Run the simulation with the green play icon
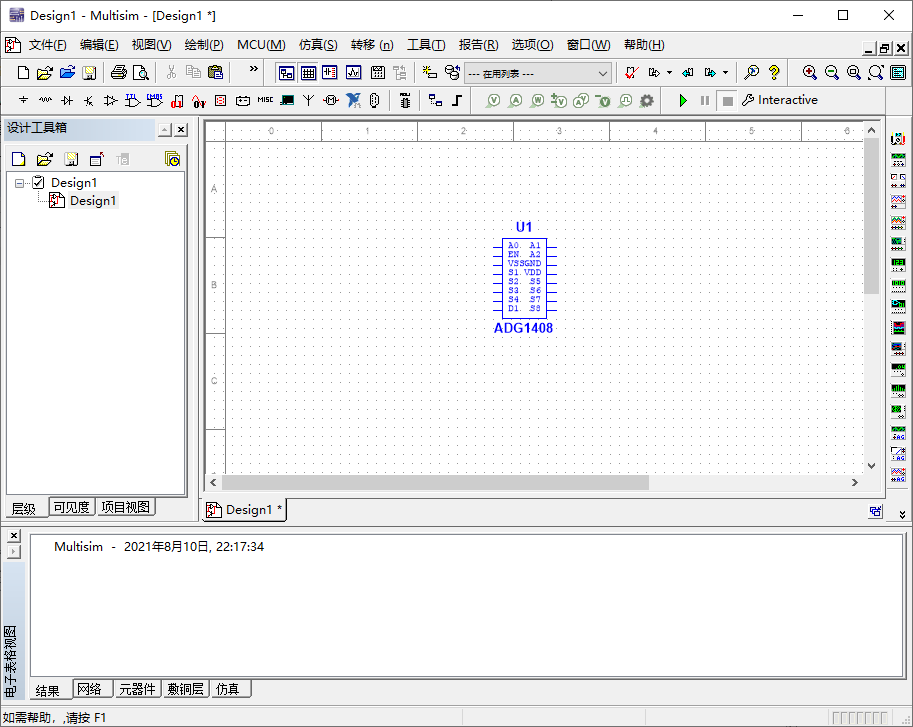Viewport: 913px width, 727px height. coord(683,100)
